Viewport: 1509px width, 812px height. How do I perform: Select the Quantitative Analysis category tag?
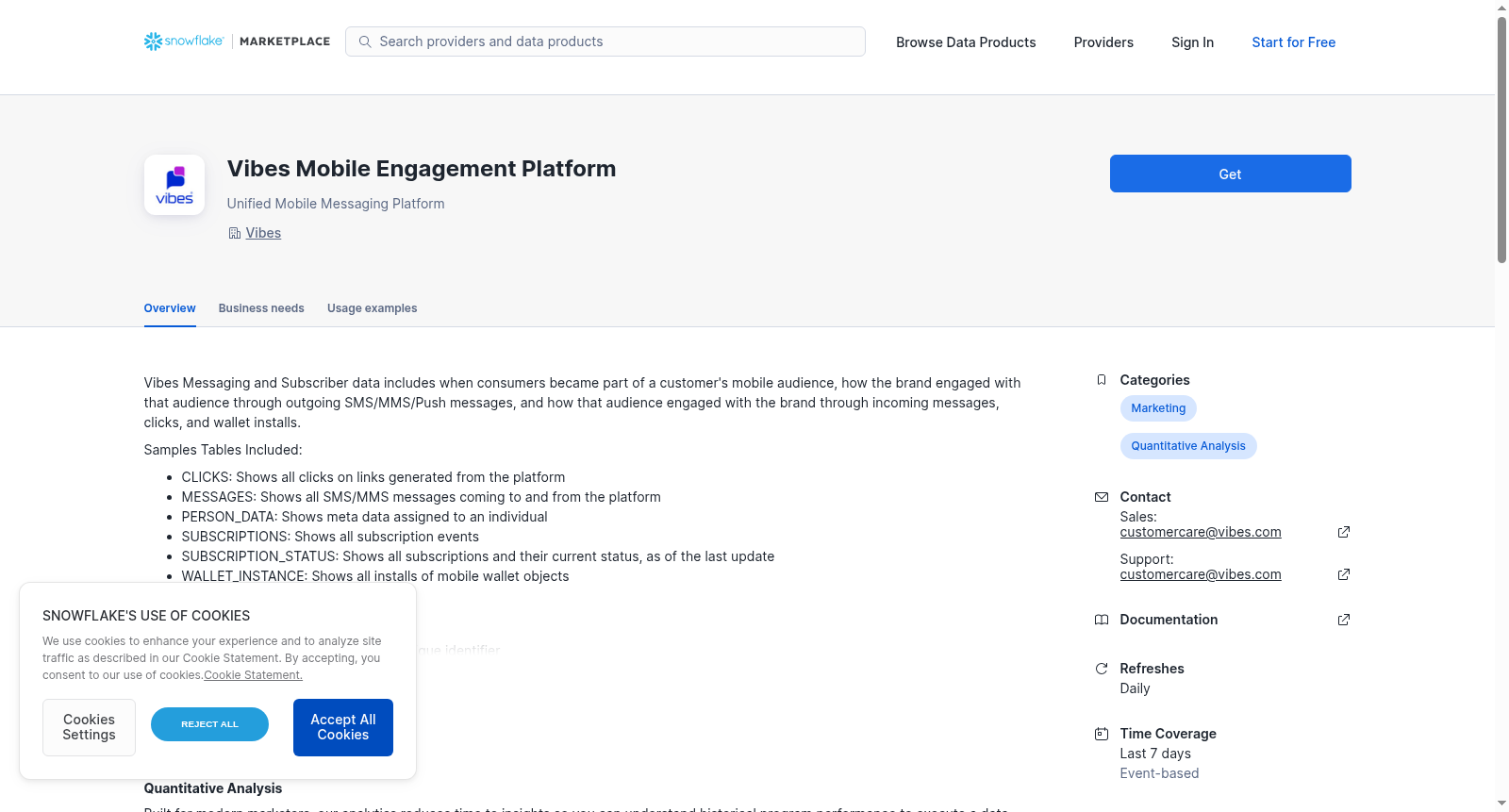[x=1188, y=446]
